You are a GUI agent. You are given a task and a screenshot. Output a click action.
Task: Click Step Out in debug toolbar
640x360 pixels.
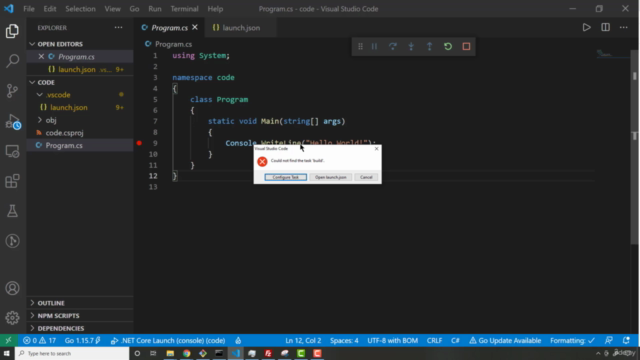[429, 47]
